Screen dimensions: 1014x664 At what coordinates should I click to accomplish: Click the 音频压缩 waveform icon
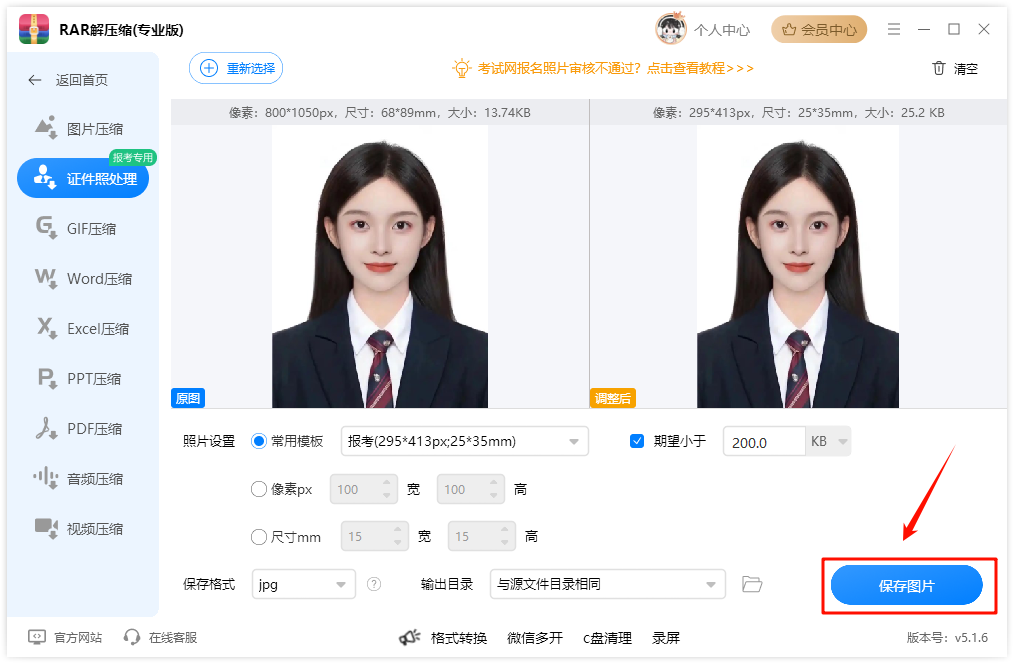(x=46, y=478)
